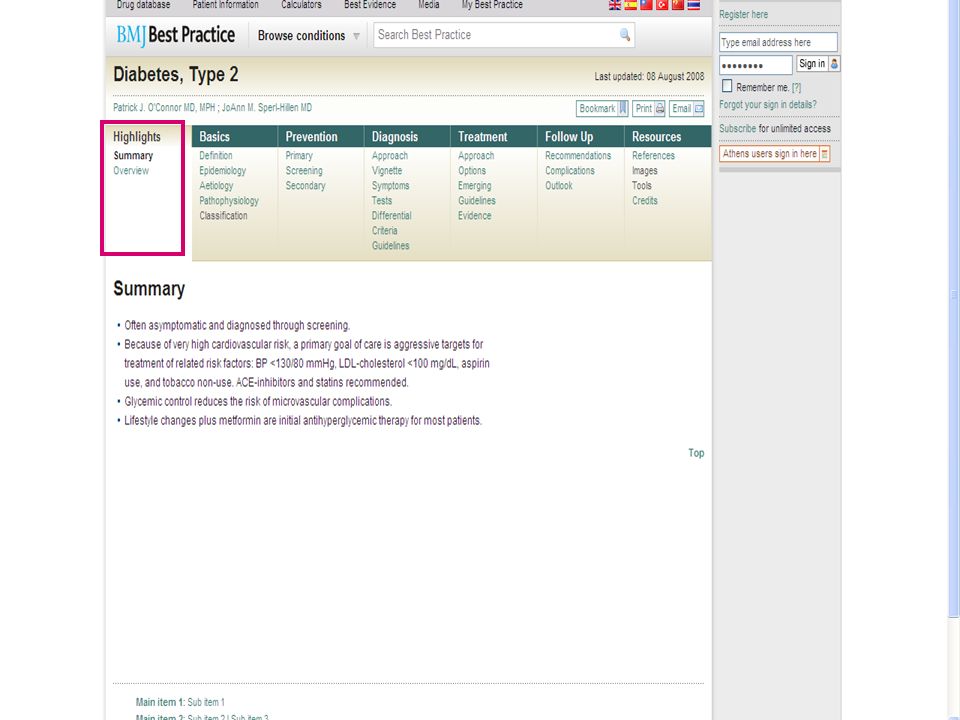Image resolution: width=960 pixels, height=720 pixels.
Task: Open the Overview link under Highlights
Action: (x=131, y=171)
